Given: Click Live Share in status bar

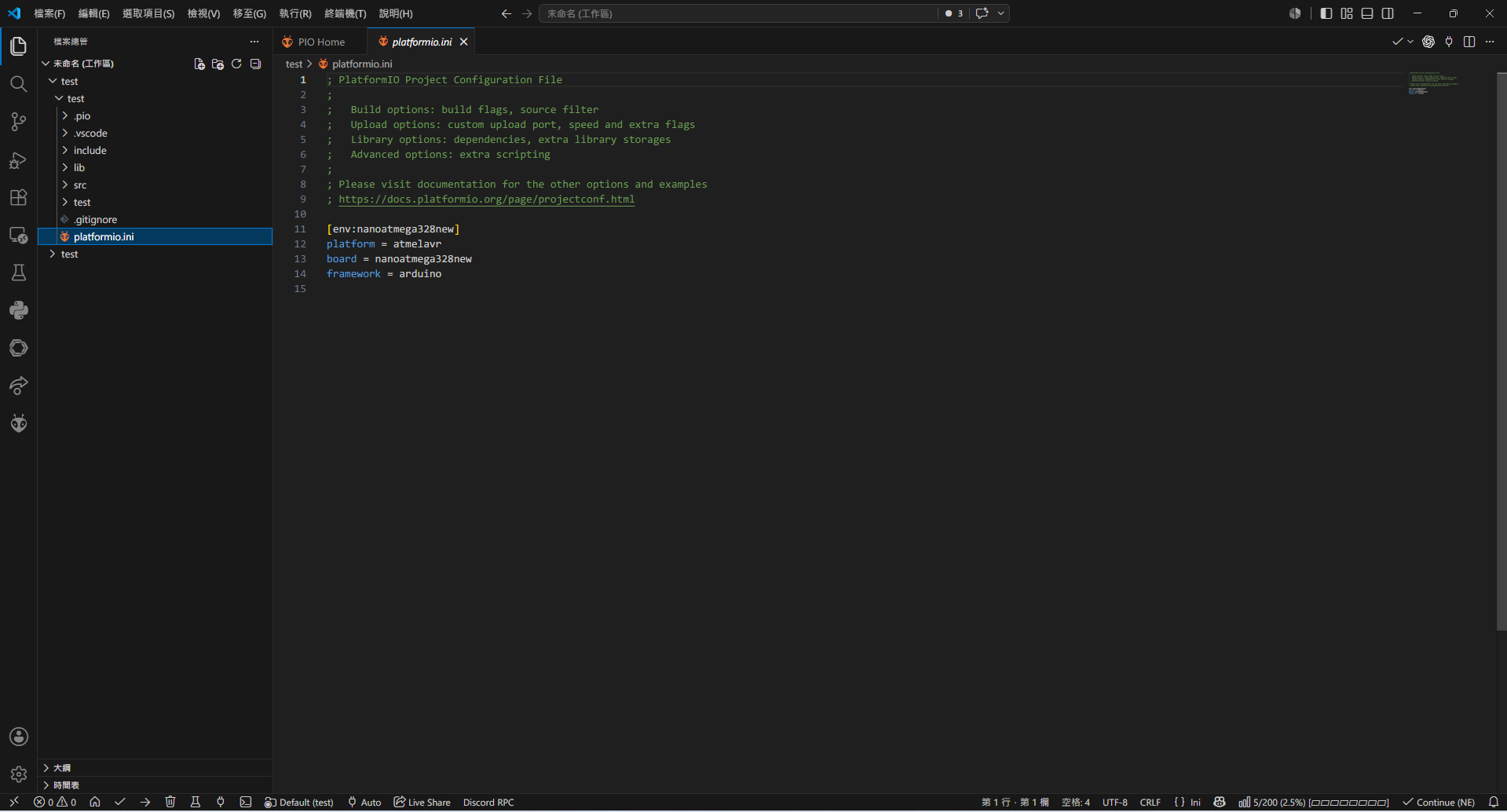Looking at the screenshot, I should pyautogui.click(x=422, y=802).
